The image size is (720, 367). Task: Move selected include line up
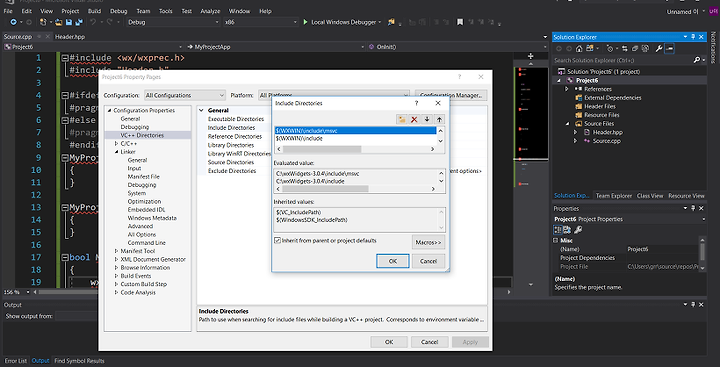point(439,119)
